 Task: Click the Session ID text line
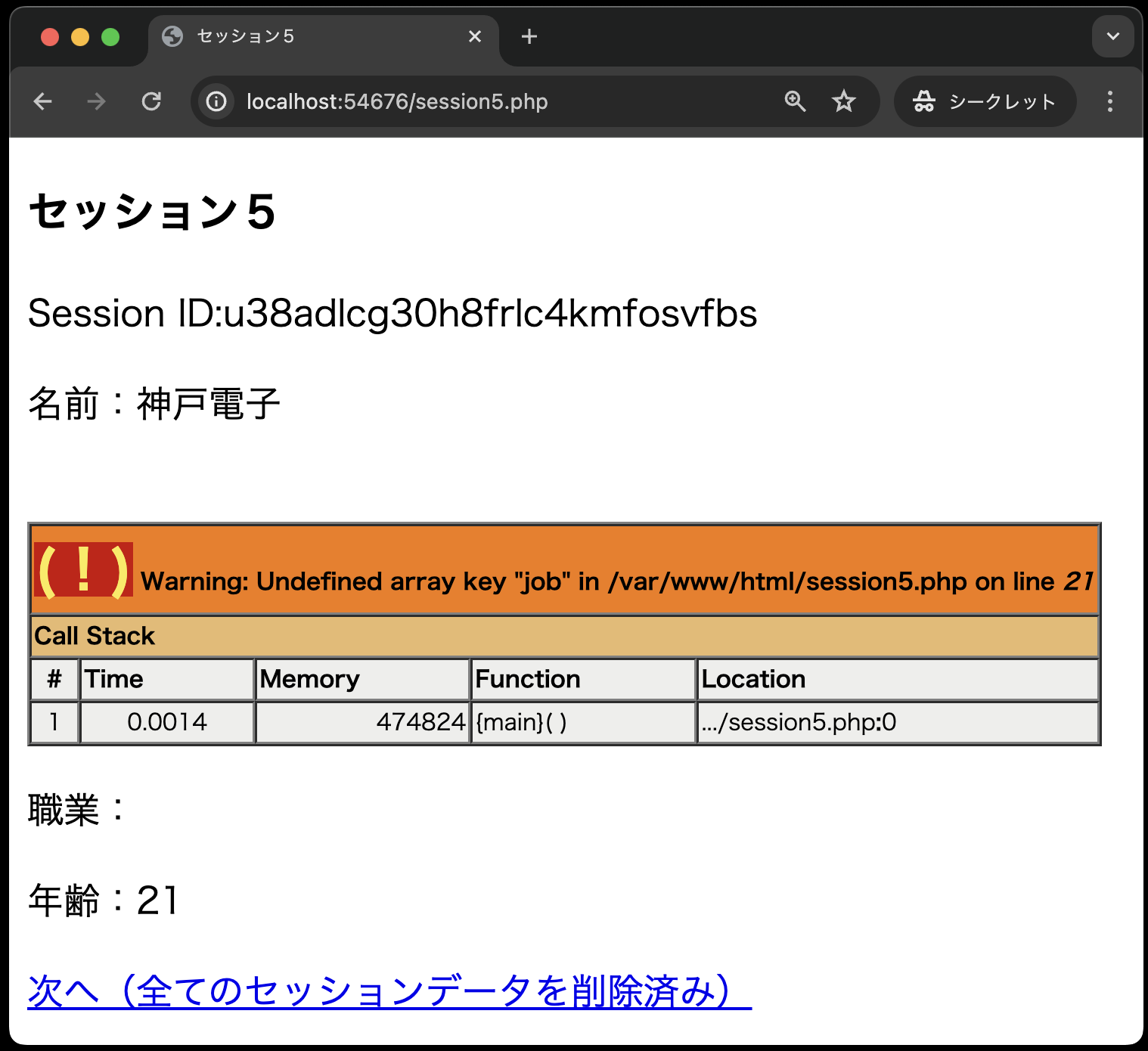pos(392,313)
